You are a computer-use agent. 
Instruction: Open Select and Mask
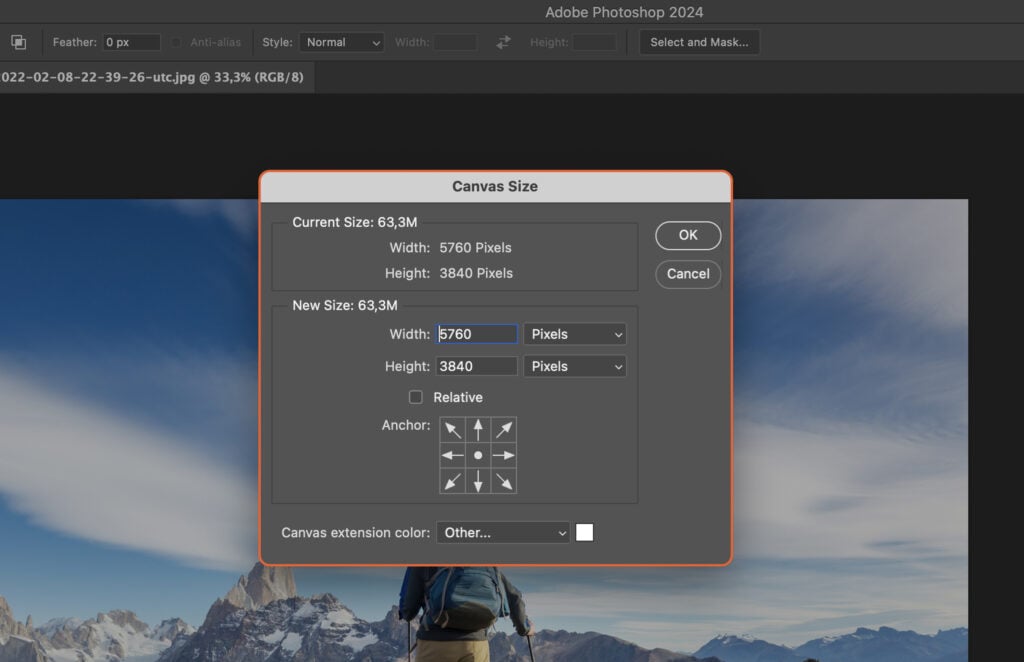coord(699,42)
